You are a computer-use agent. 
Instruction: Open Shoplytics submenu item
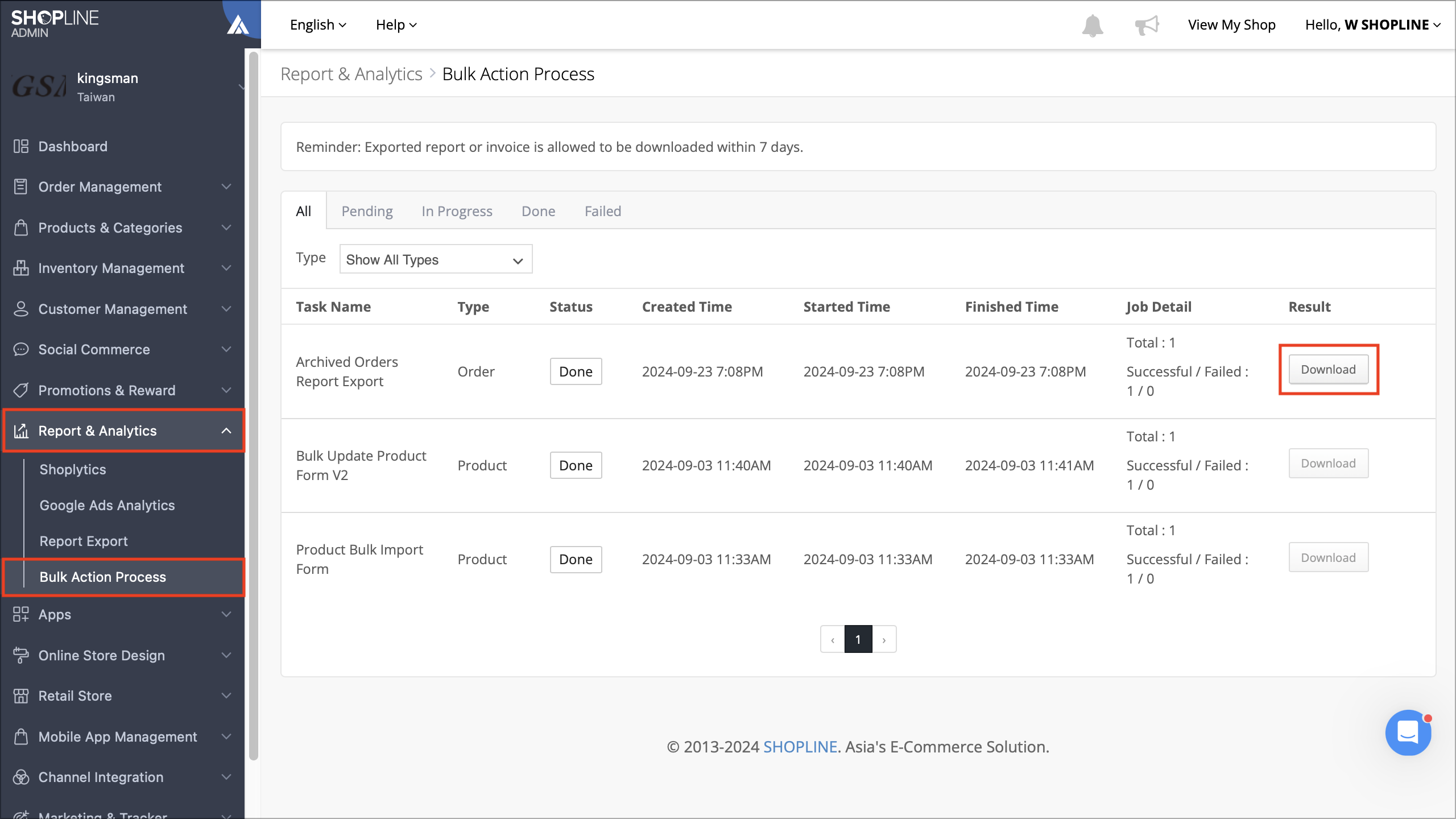pos(73,469)
